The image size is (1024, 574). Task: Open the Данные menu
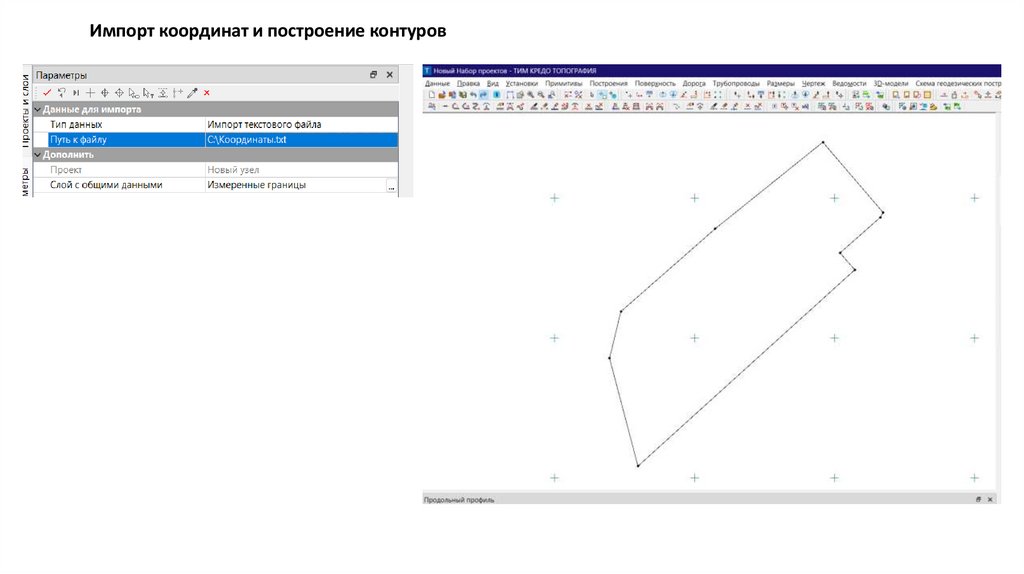pos(437,84)
